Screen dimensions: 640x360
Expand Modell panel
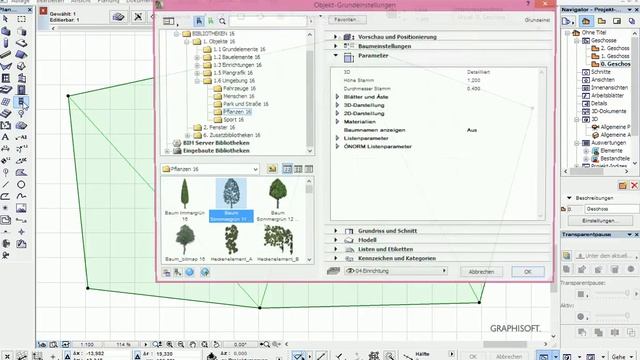coord(335,240)
